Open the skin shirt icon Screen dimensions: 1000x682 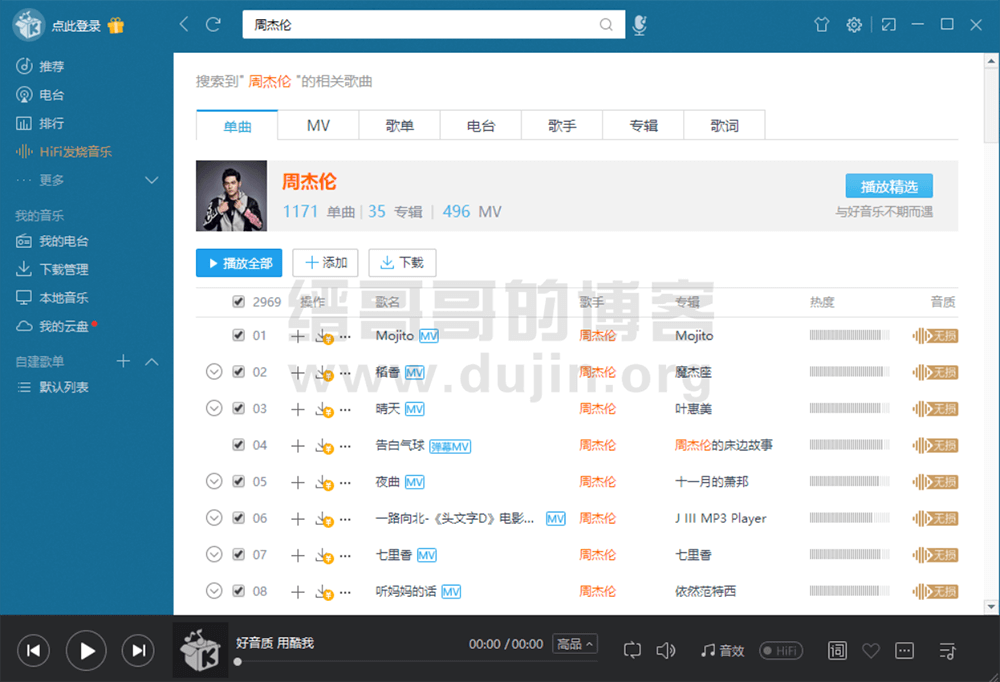pos(821,25)
